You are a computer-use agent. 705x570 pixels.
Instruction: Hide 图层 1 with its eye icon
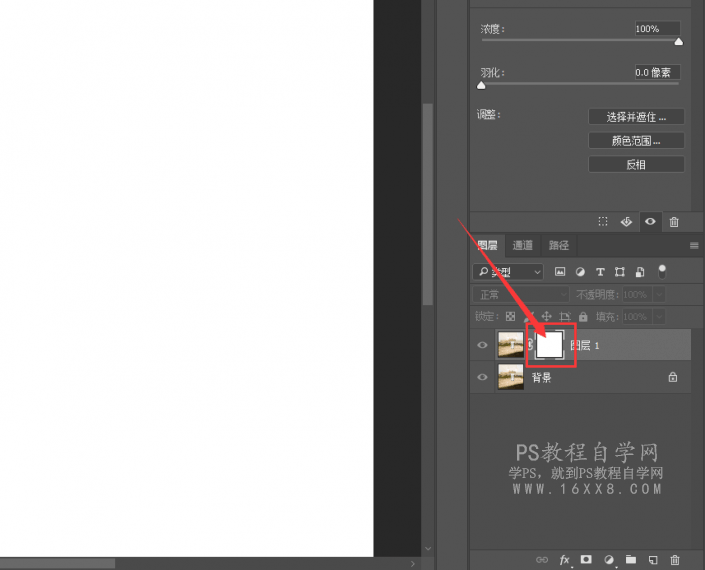[482, 345]
